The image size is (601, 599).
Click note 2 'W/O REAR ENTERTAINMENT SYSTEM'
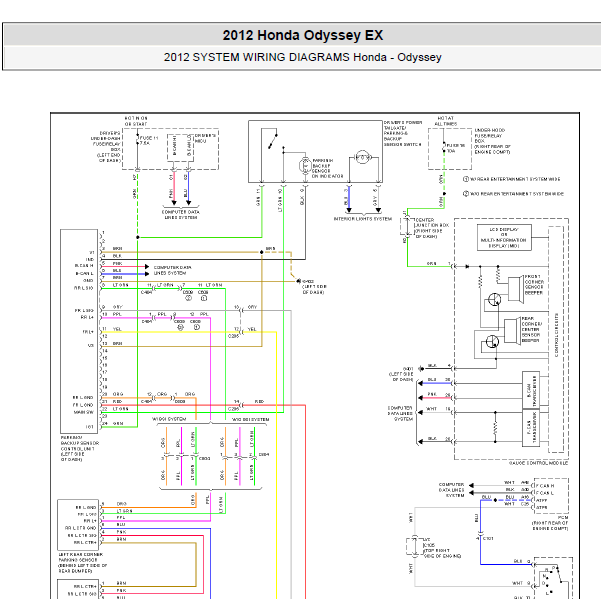513,194
